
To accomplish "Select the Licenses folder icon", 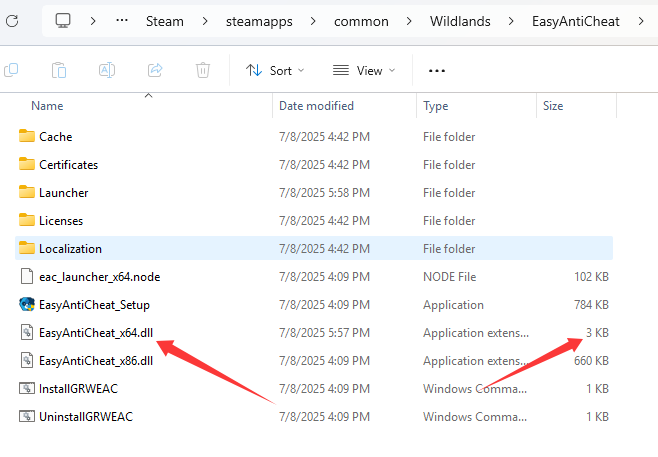I will 27,220.
